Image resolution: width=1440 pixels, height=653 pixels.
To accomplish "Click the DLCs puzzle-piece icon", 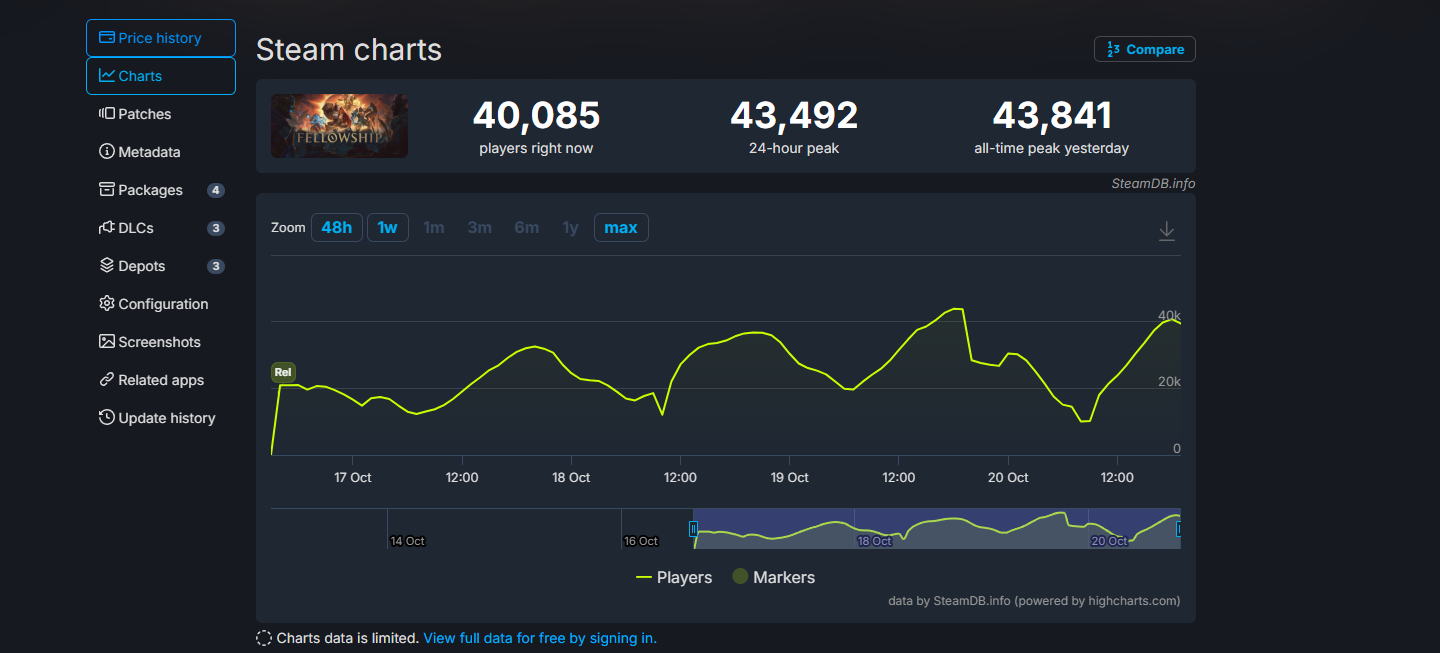I will (x=107, y=228).
